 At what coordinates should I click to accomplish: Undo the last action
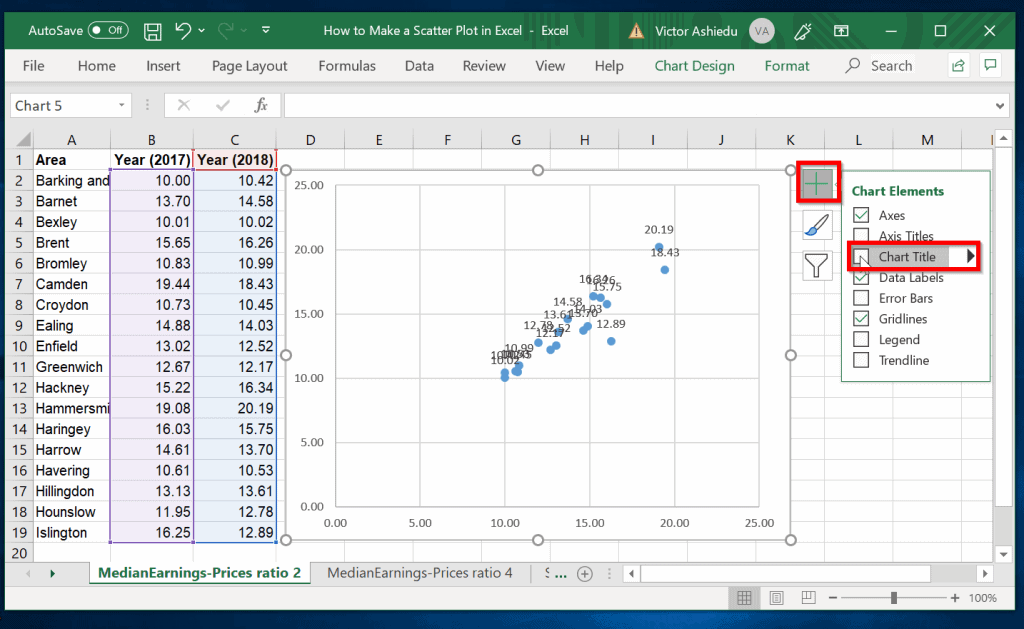(180, 30)
